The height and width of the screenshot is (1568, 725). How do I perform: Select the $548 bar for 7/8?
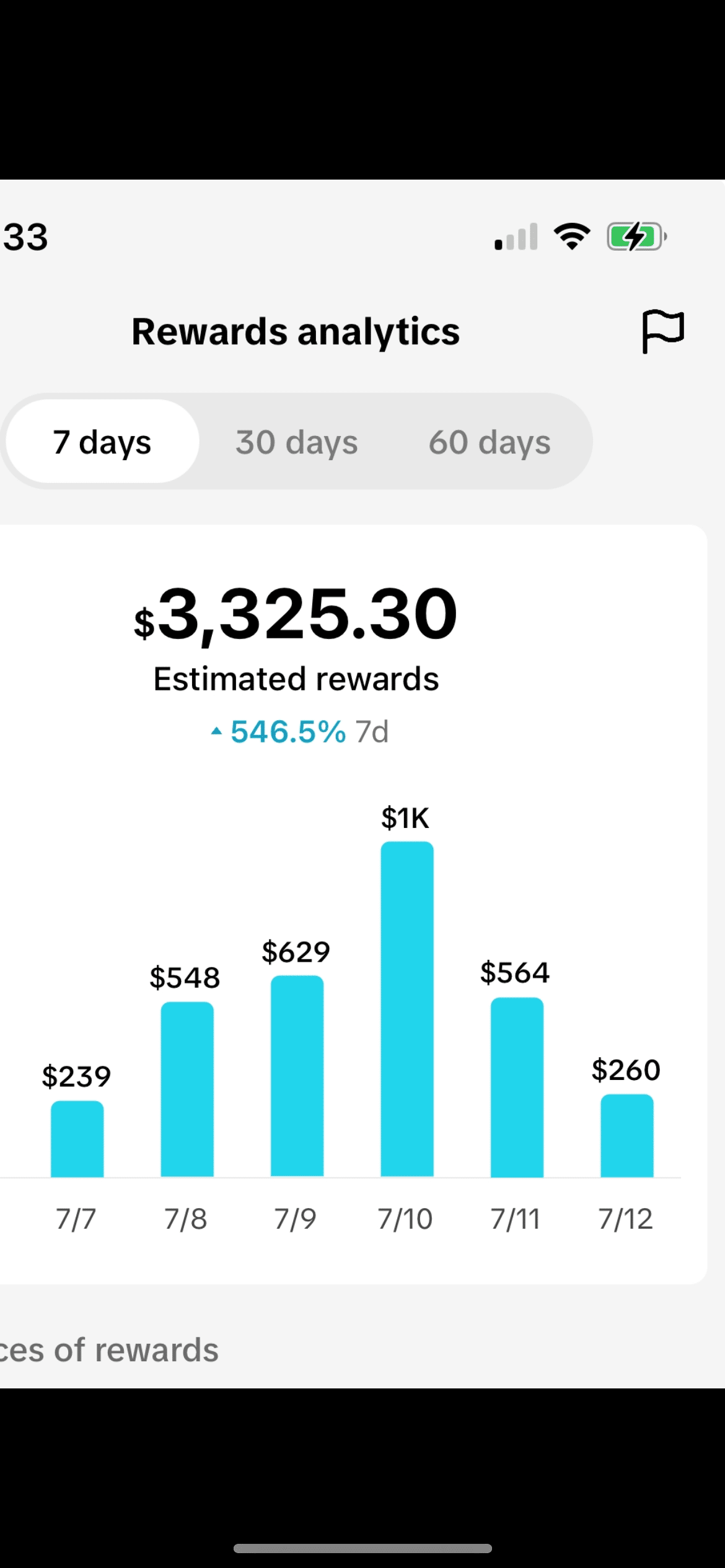coord(187,1089)
